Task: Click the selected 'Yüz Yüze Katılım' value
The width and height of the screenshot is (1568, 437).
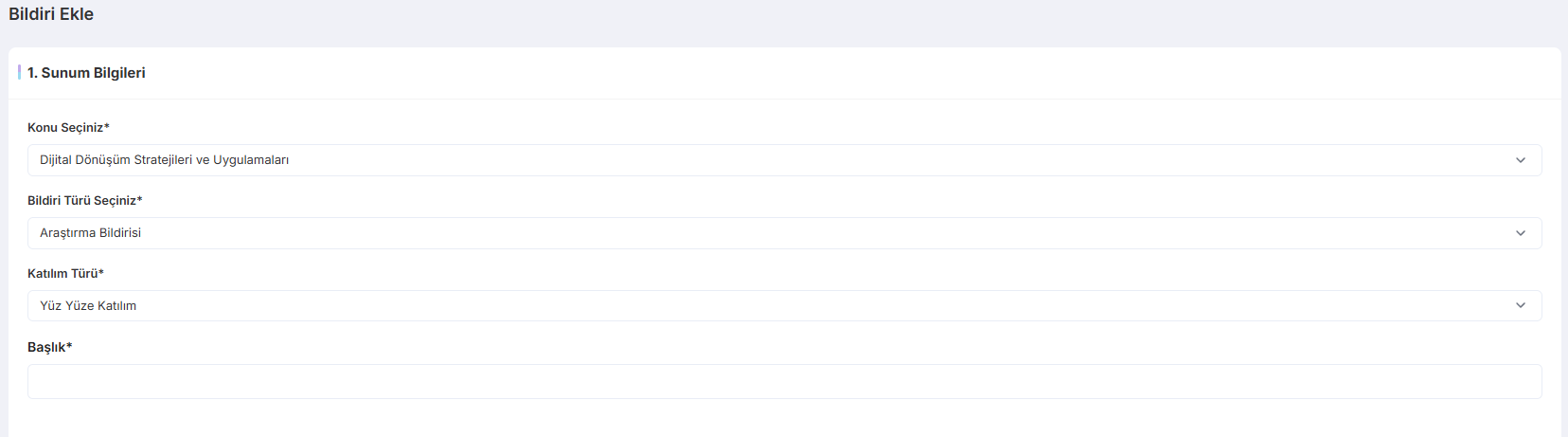Action: tap(88, 306)
